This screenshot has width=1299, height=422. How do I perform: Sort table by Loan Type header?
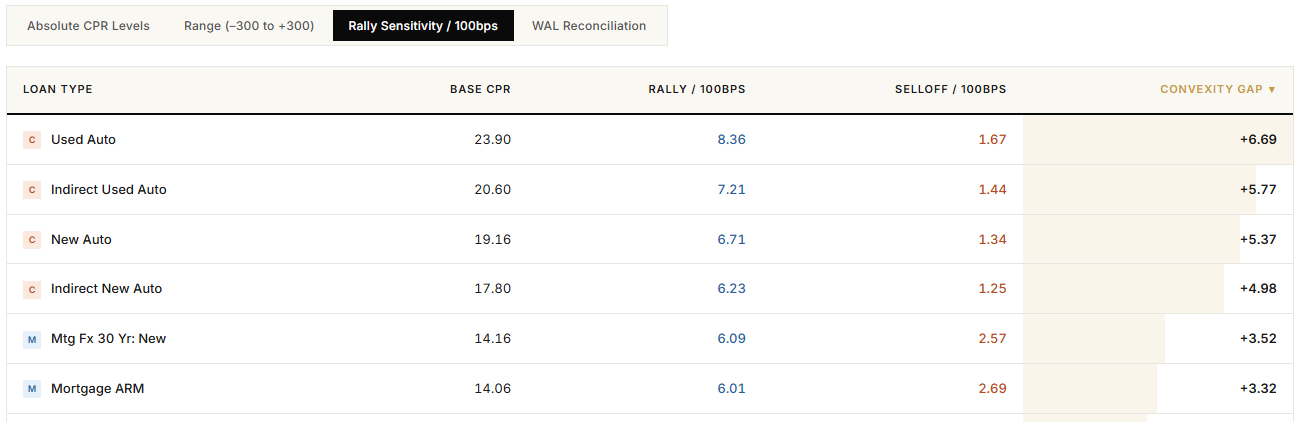click(x=58, y=90)
